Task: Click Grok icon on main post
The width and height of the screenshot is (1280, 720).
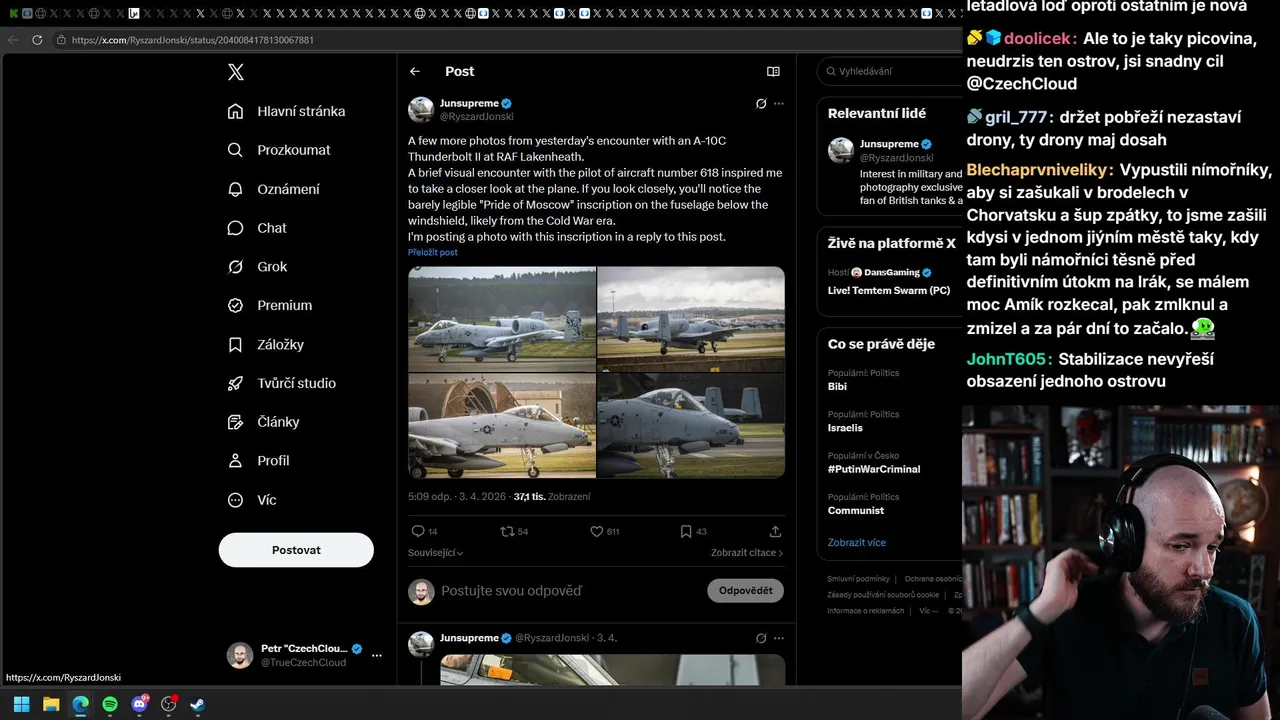Action: [761, 103]
